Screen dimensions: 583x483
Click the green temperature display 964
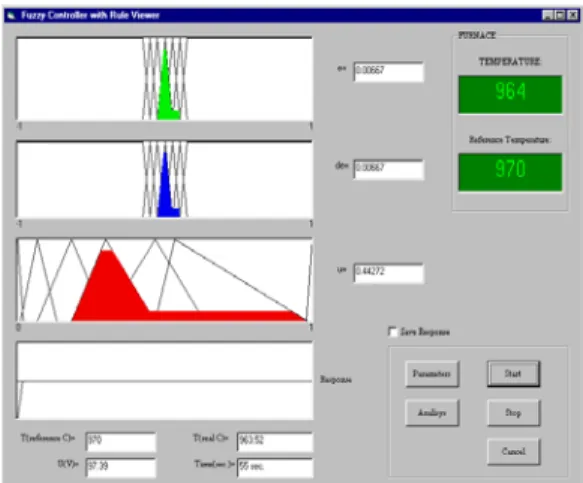pyautogui.click(x=510, y=94)
